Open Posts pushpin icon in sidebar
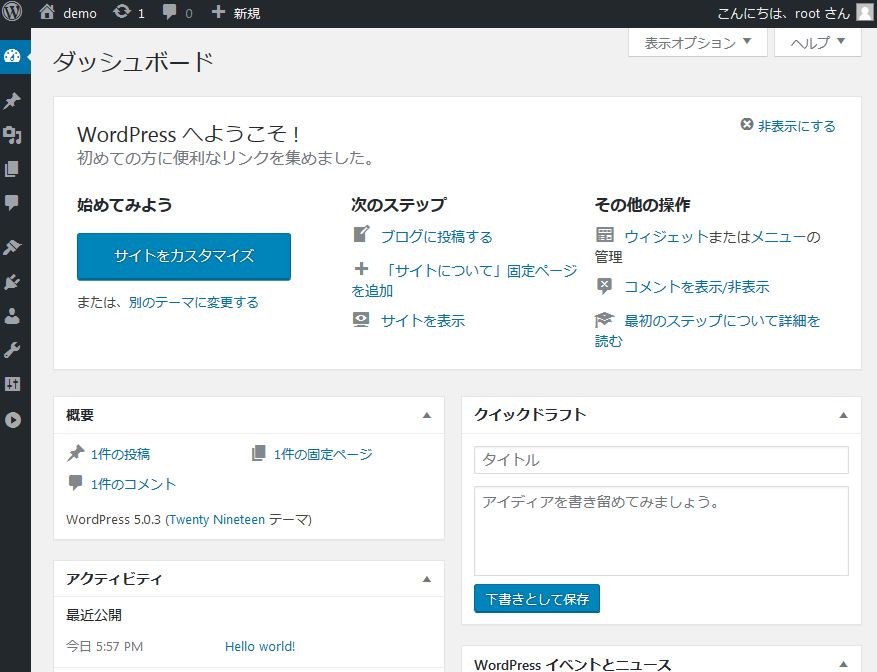Viewport: 877px width, 672px height. (12, 101)
